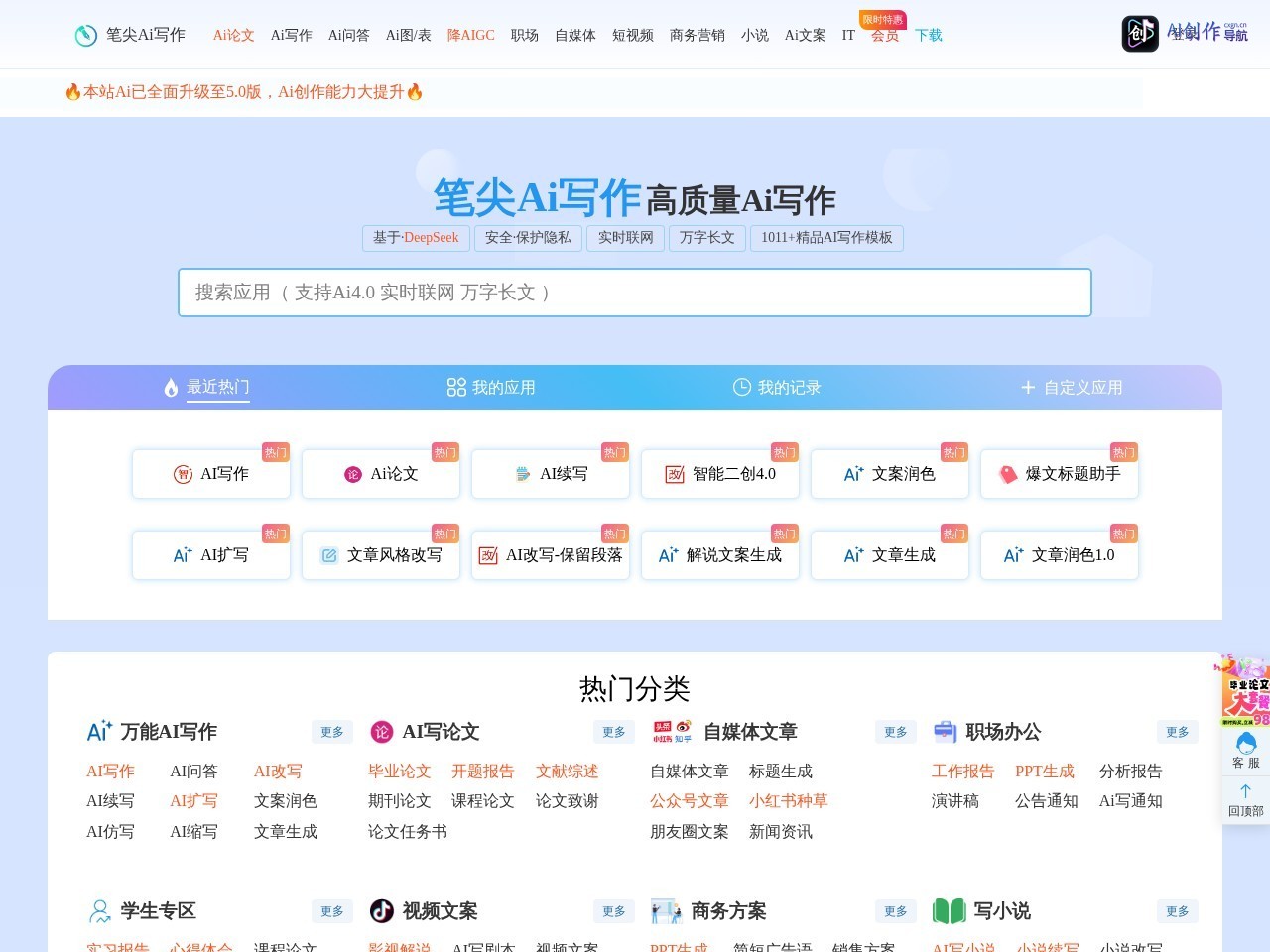Click the AI扩写 card icon
The image size is (1270, 952).
(183, 555)
